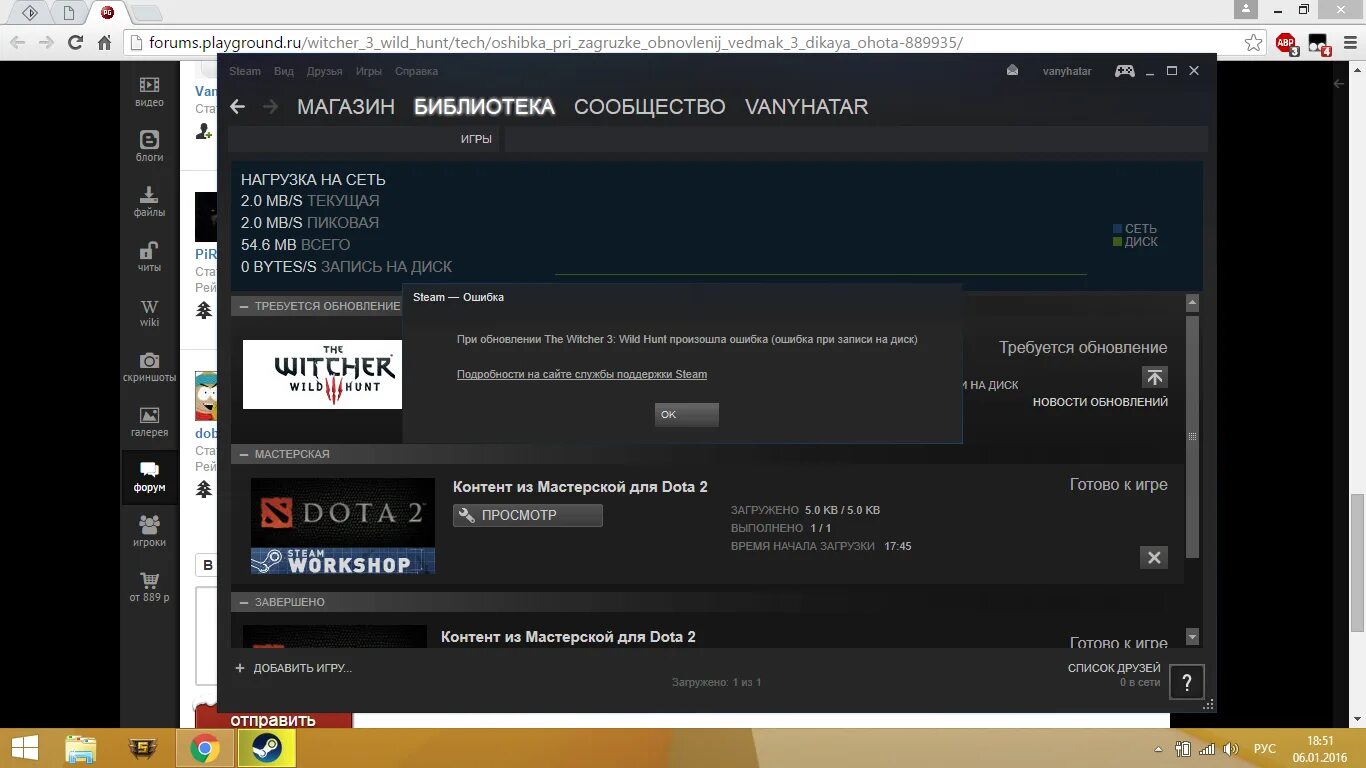
Task: Click the down arrow on downloads scrollbar
Action: tap(1192, 637)
